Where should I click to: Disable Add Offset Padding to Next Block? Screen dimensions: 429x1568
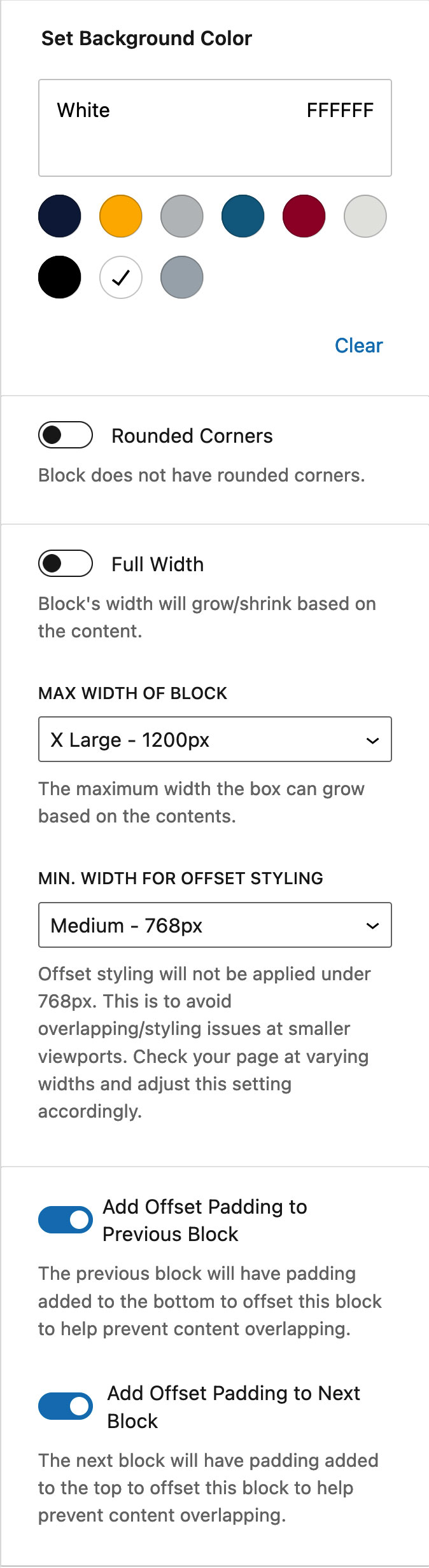coord(66,1407)
